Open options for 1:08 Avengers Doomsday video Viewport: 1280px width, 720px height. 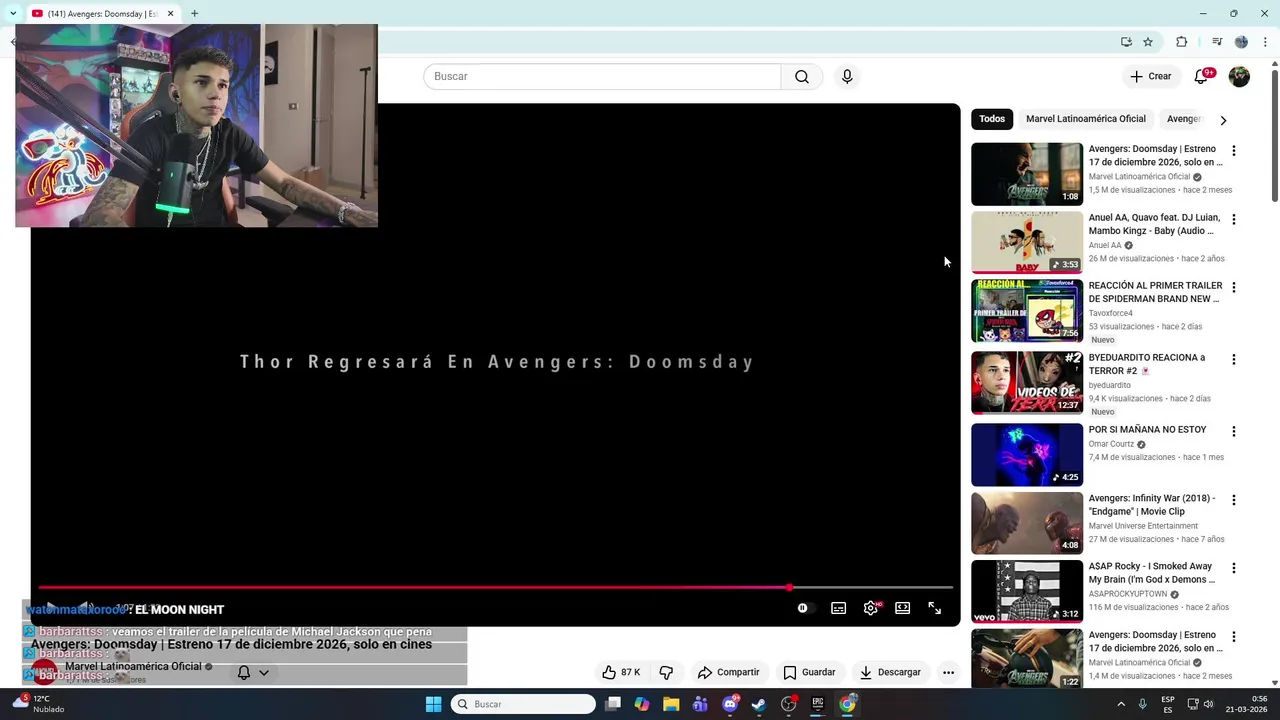pyautogui.click(x=1233, y=151)
